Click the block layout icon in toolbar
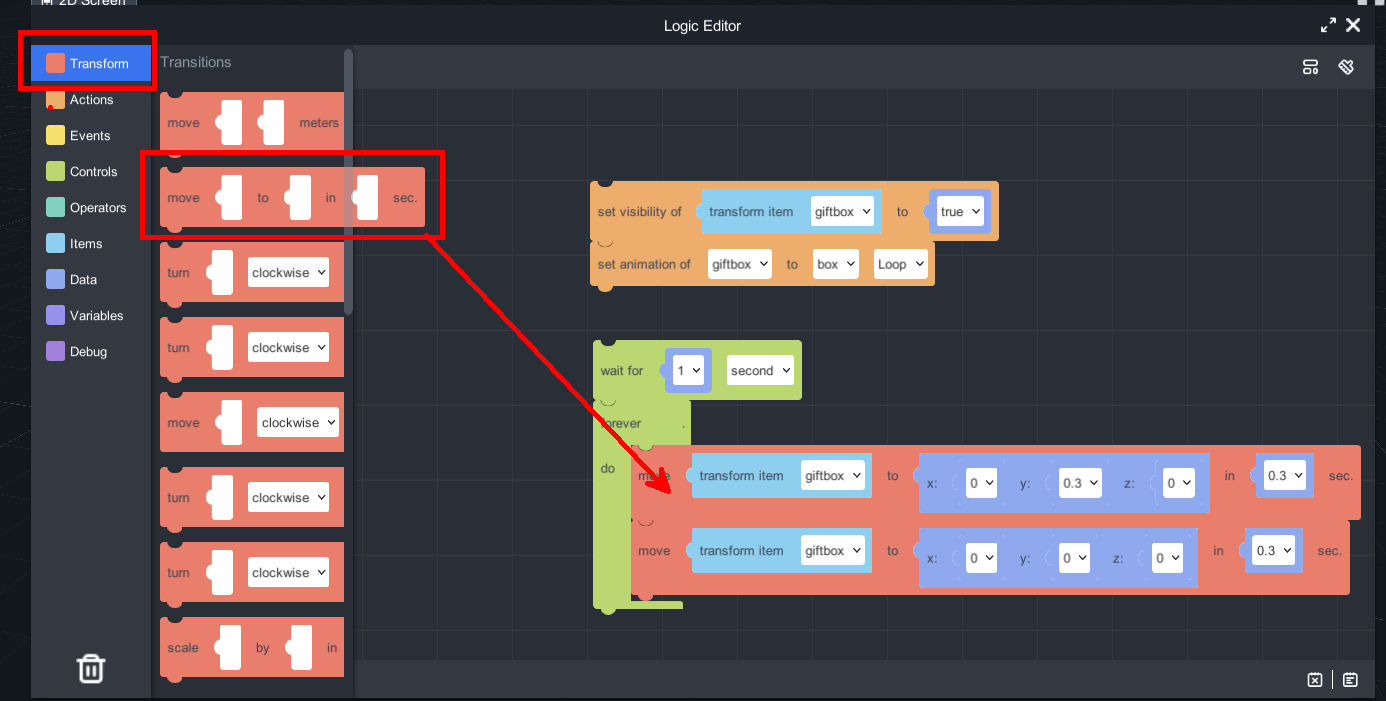 point(1310,67)
